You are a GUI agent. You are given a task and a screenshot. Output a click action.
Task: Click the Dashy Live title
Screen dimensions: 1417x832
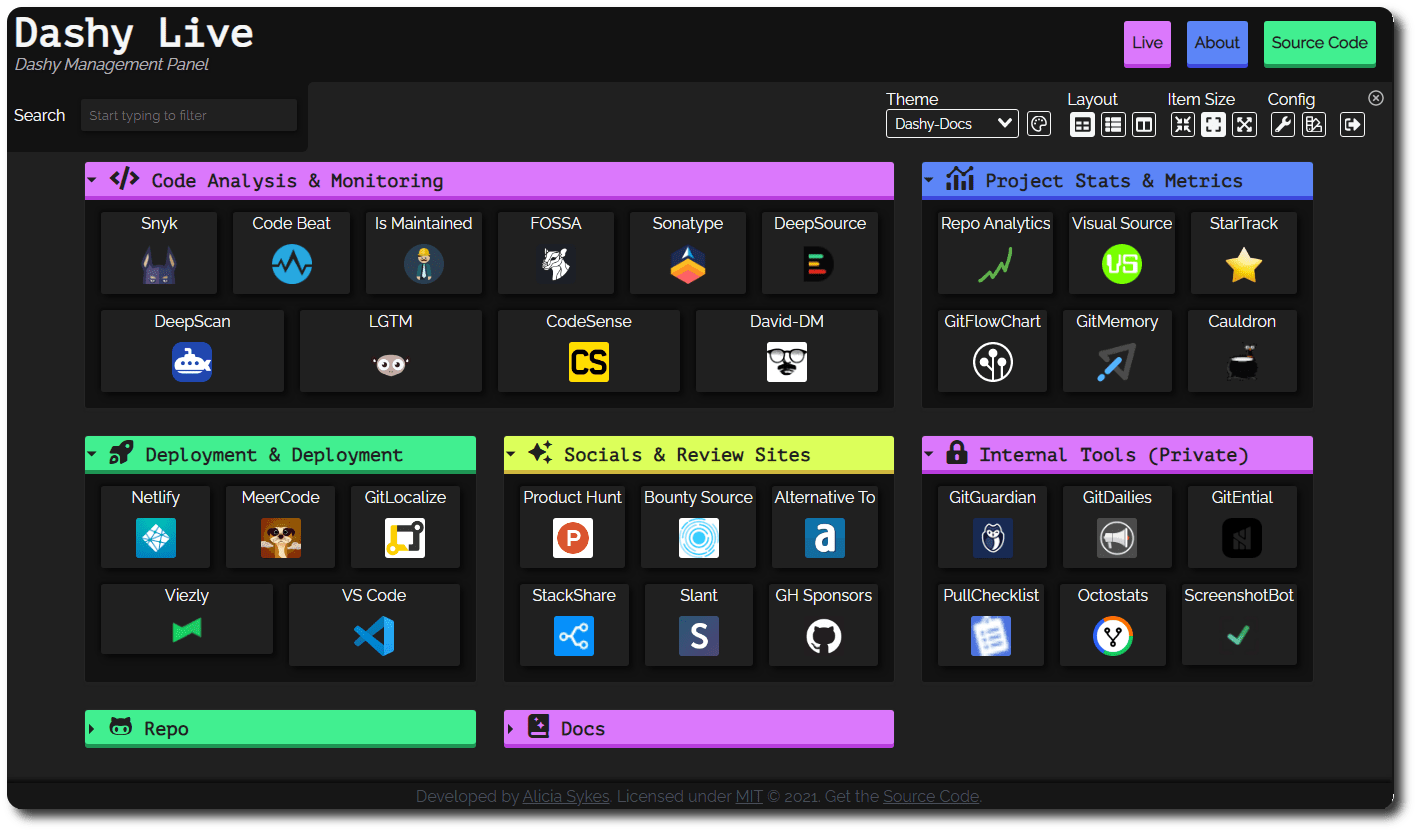tap(134, 33)
